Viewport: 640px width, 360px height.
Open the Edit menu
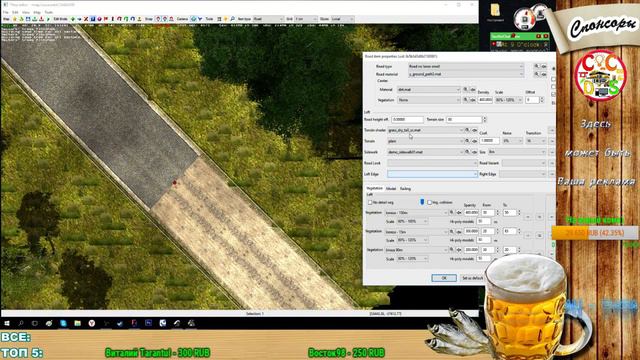coord(15,12)
